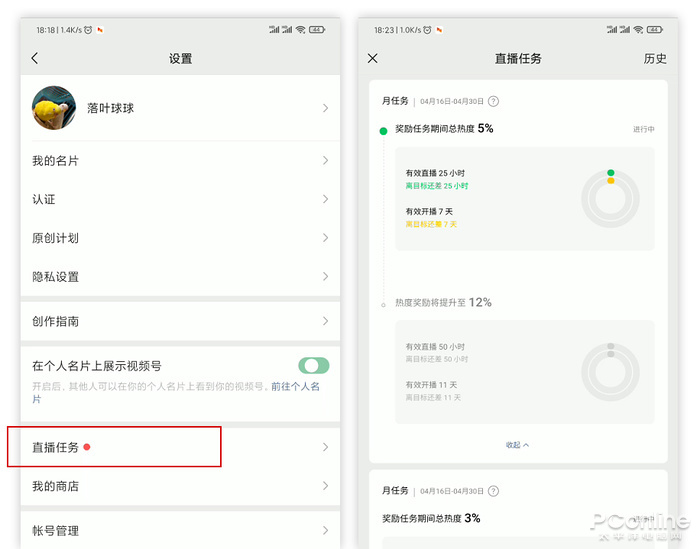Follow the 前往个人名片 link
The image size is (700, 549).
[295, 386]
